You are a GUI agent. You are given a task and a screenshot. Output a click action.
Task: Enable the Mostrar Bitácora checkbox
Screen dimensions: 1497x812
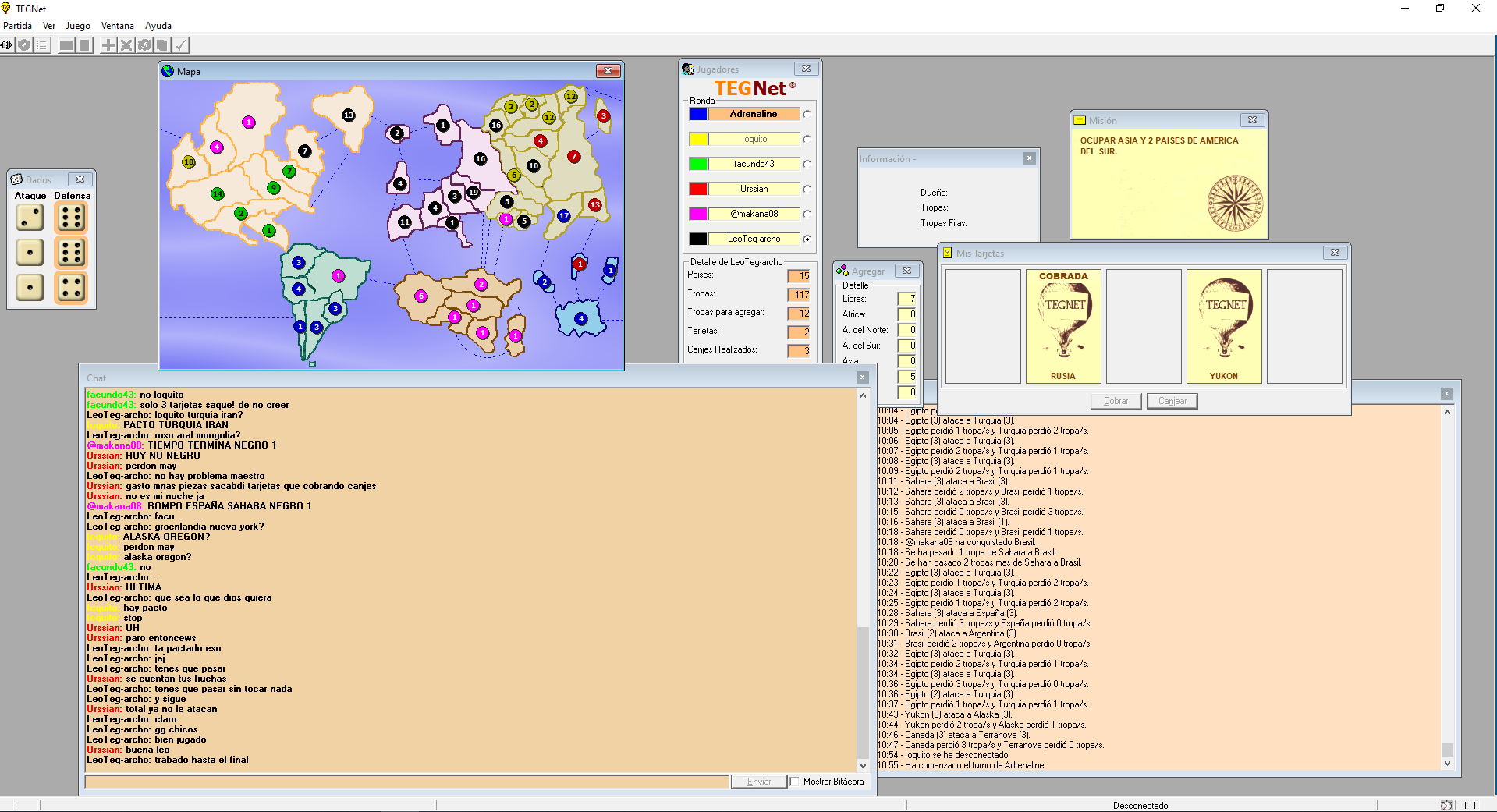tap(794, 782)
